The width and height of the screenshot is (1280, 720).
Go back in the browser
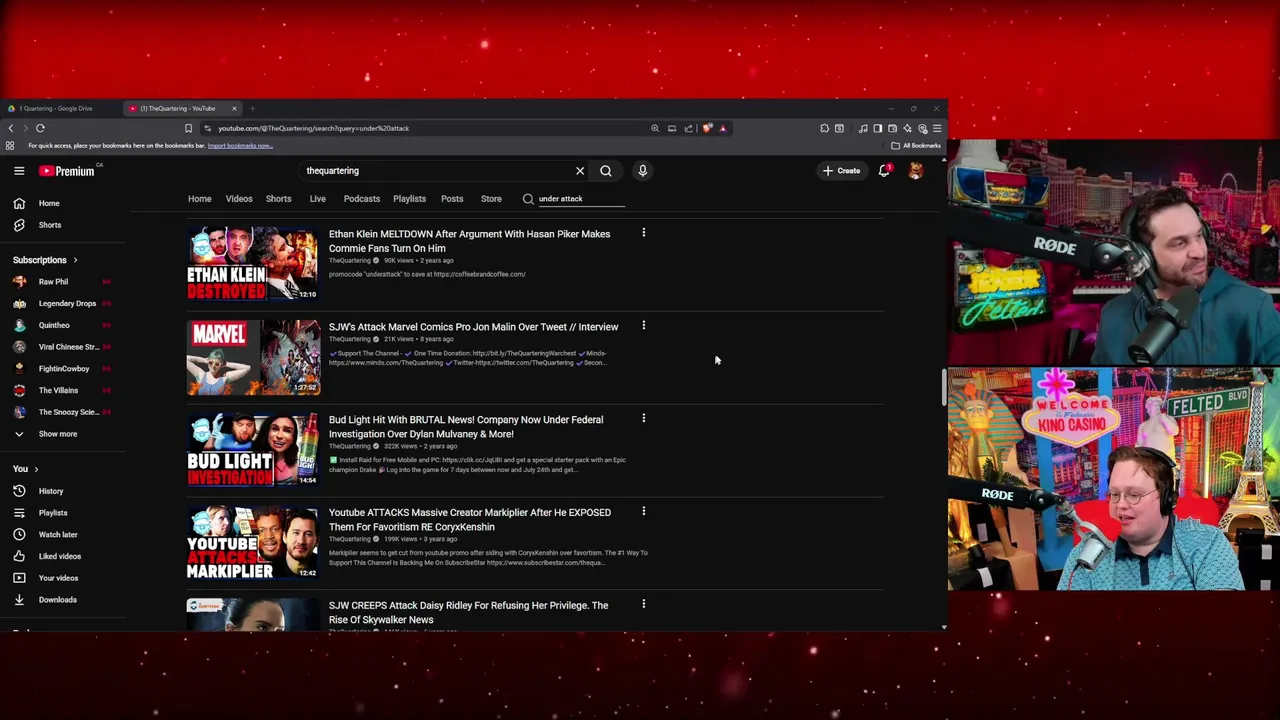(x=11, y=128)
